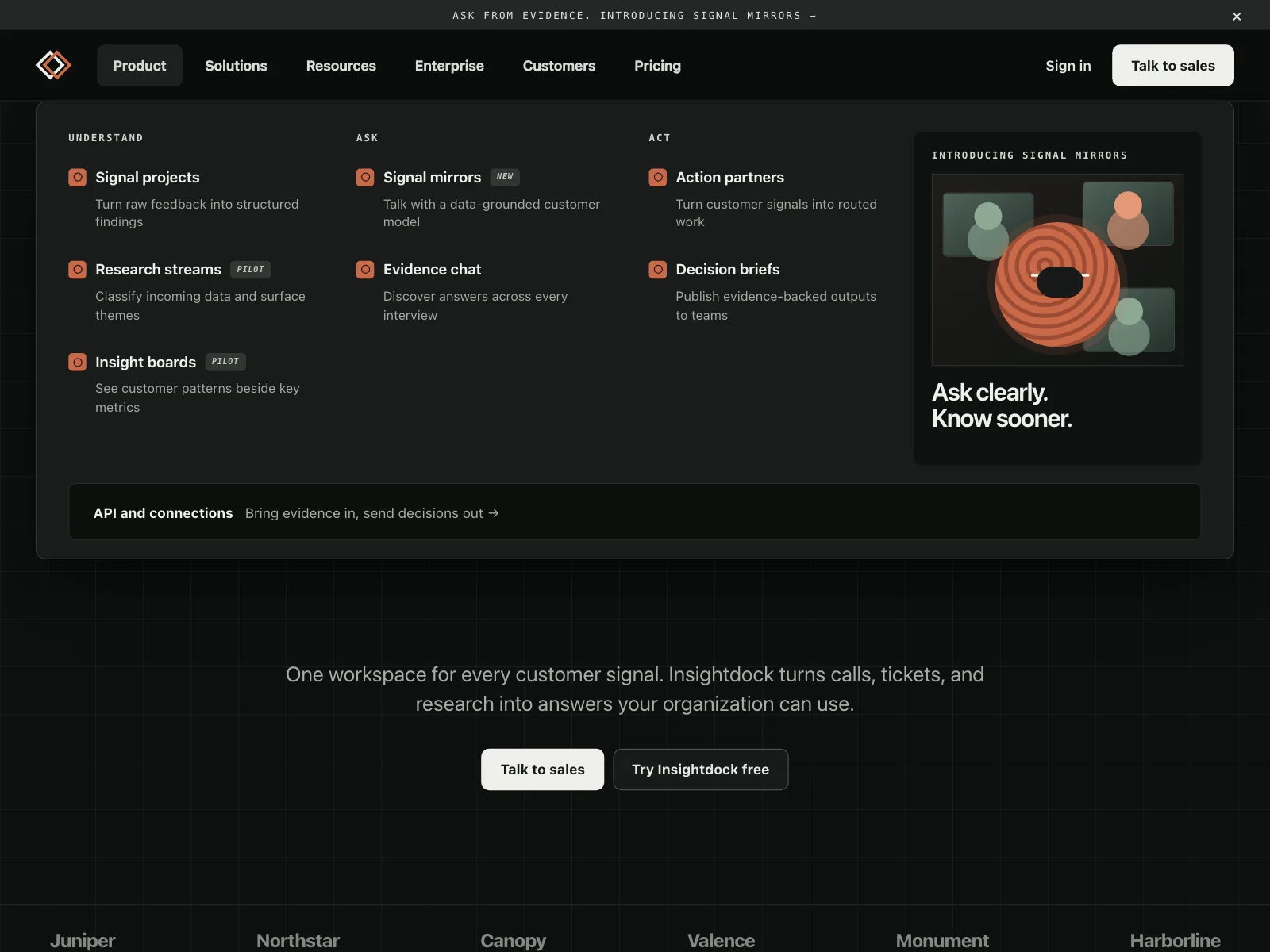This screenshot has width=1270, height=952.
Task: Click the 'One workspace for every customer signal' paragraph
Action: tap(635, 689)
